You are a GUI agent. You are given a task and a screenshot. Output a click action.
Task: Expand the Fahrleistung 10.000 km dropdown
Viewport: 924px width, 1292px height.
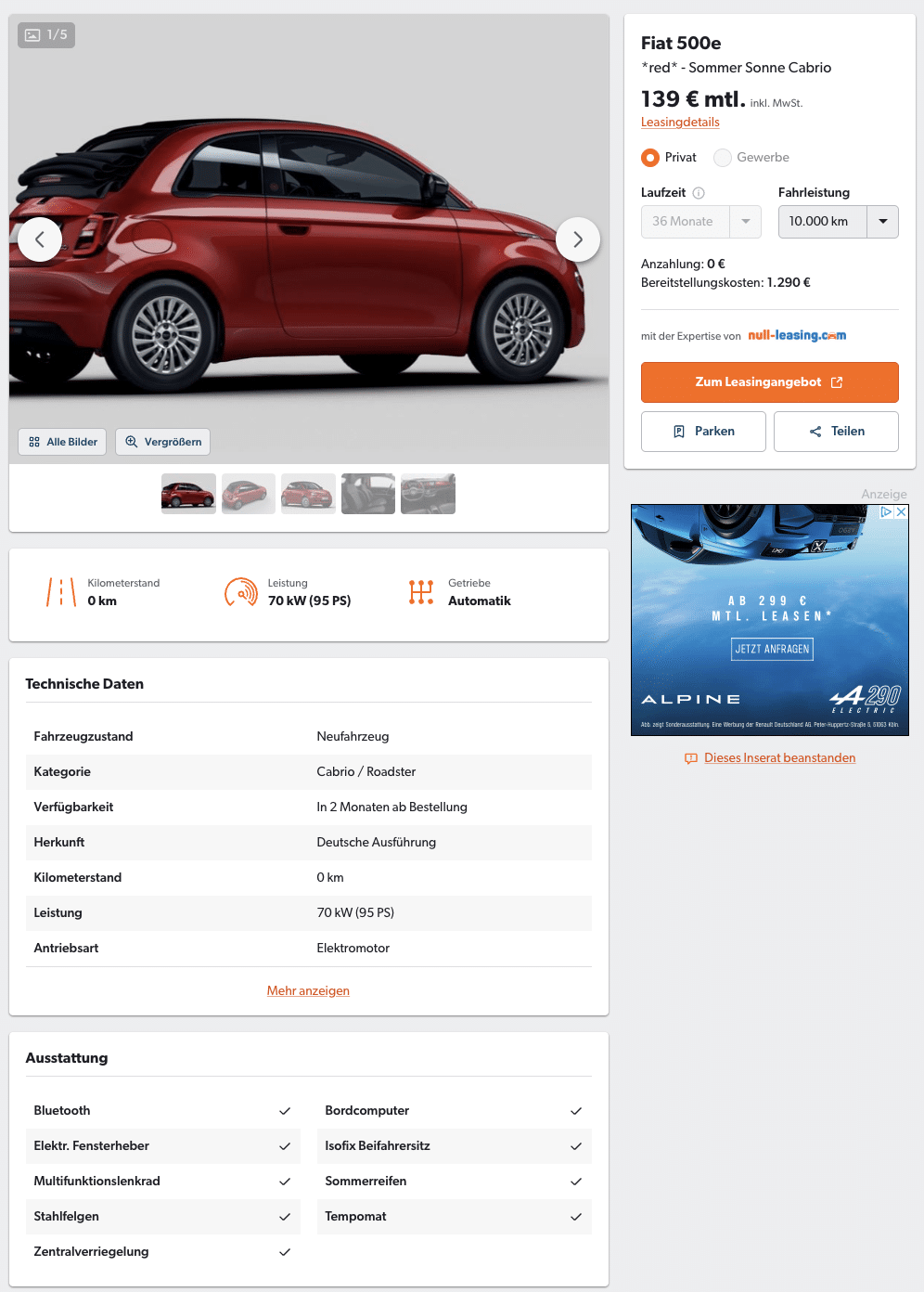(x=839, y=222)
